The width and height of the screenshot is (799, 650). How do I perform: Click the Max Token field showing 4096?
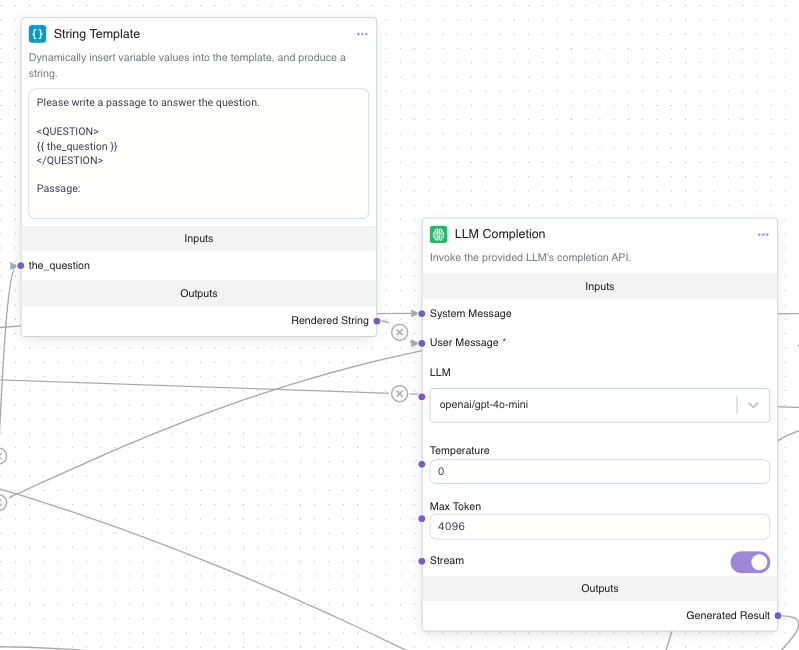click(599, 527)
